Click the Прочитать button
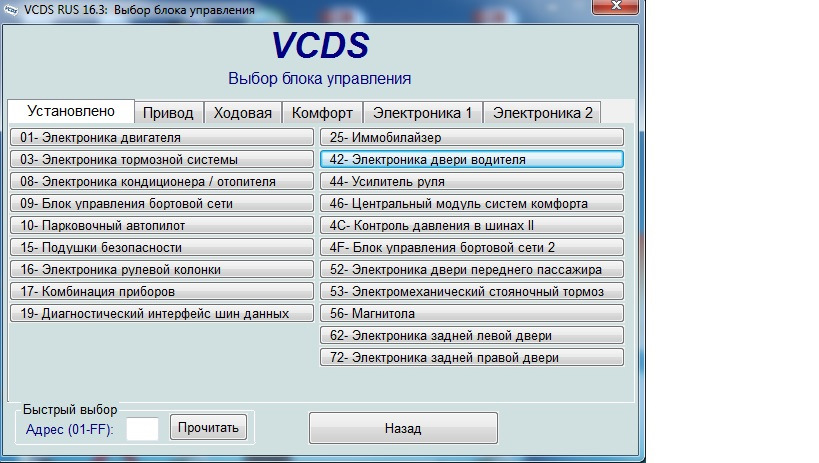Screen dimensions: 819x463 click(x=208, y=427)
